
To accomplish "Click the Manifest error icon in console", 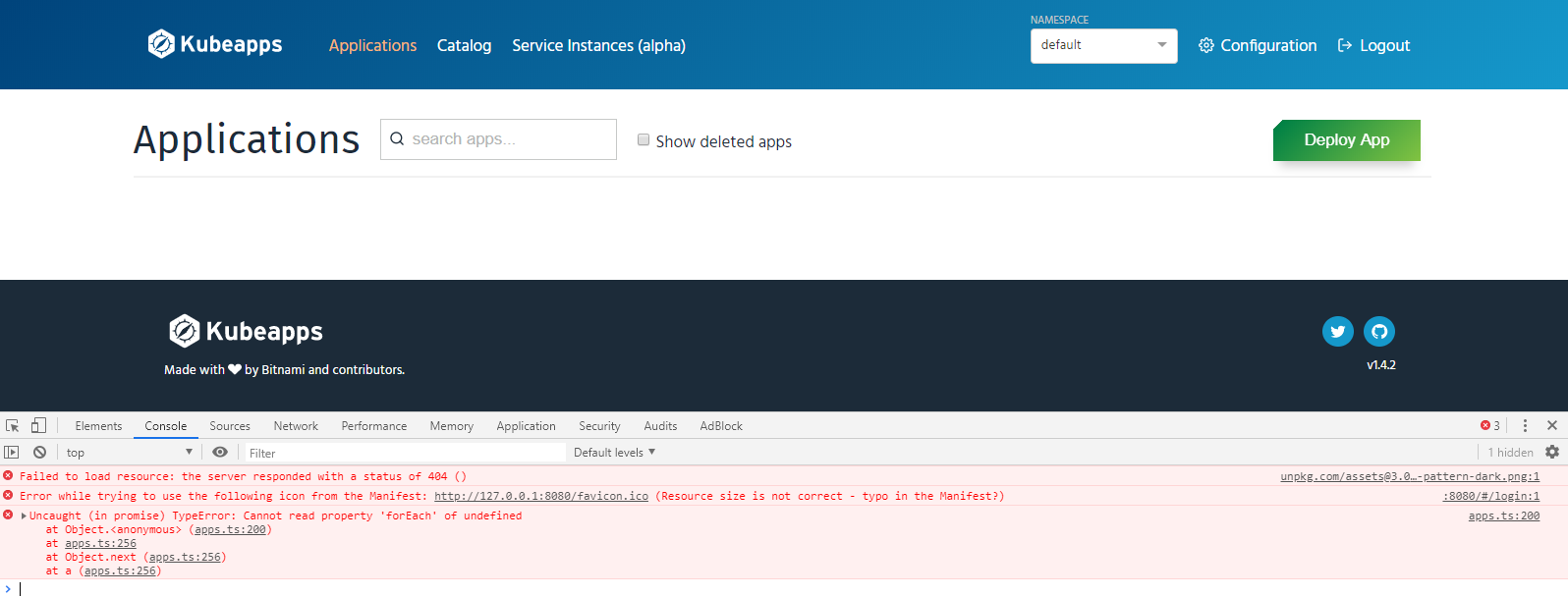I will (8, 495).
